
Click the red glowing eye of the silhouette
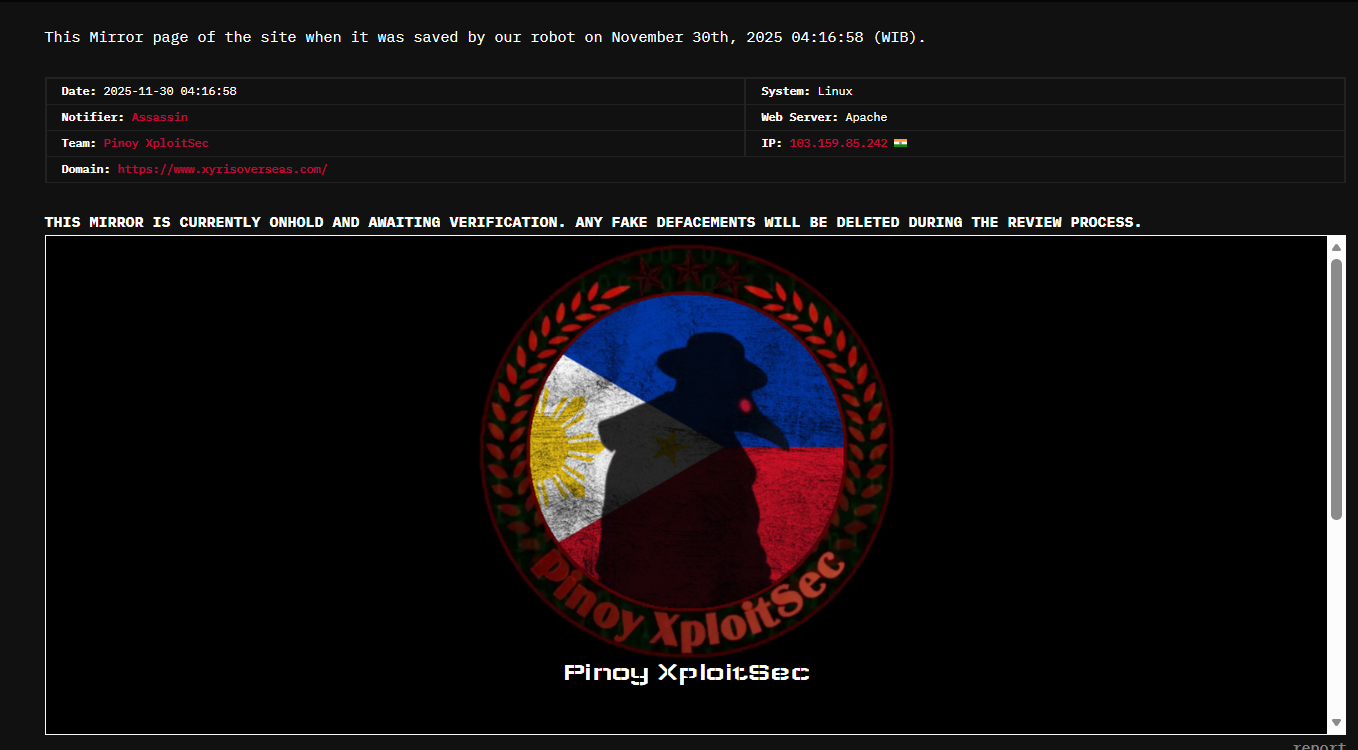pos(745,405)
